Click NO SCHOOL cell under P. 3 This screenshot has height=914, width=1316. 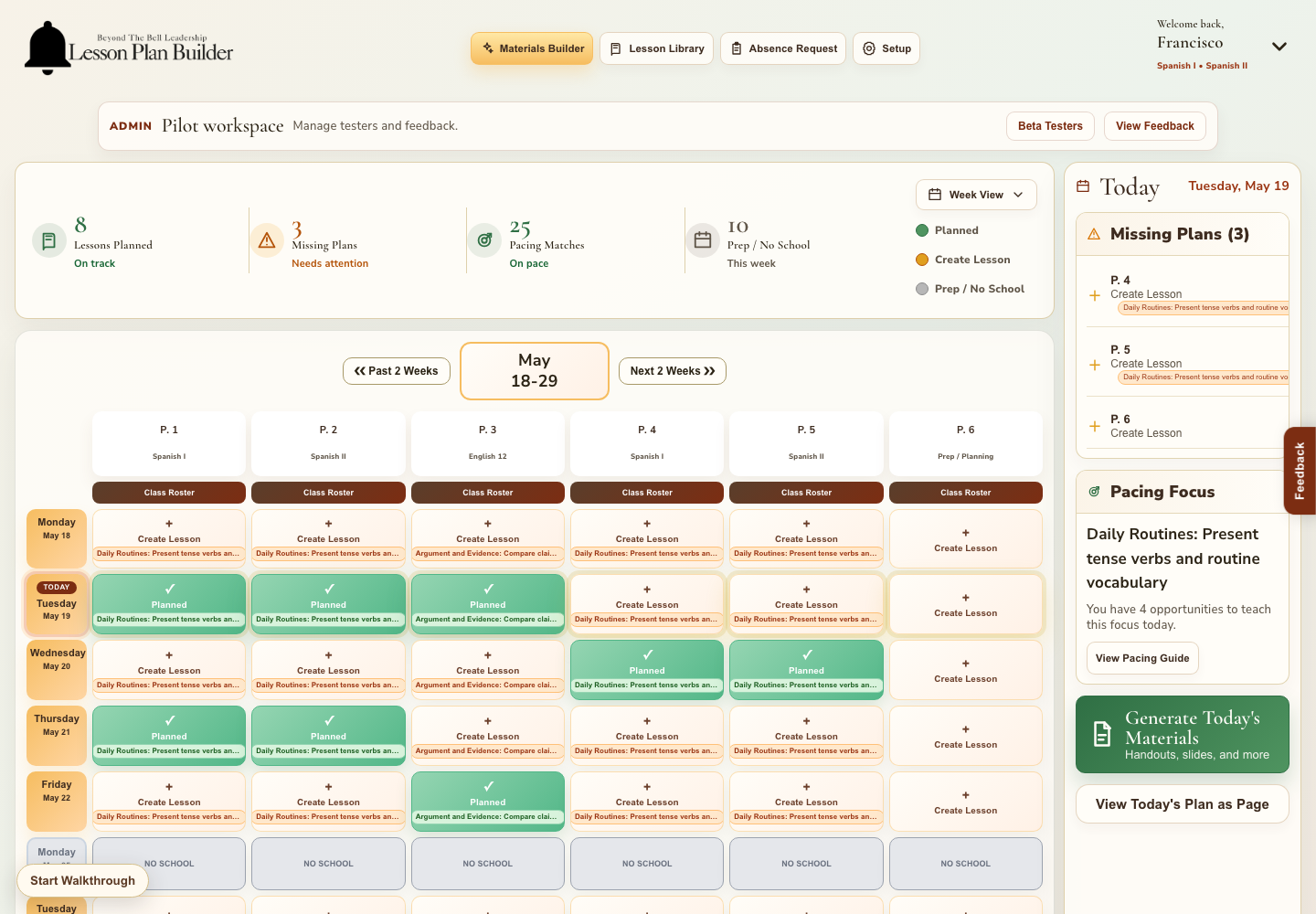click(488, 864)
